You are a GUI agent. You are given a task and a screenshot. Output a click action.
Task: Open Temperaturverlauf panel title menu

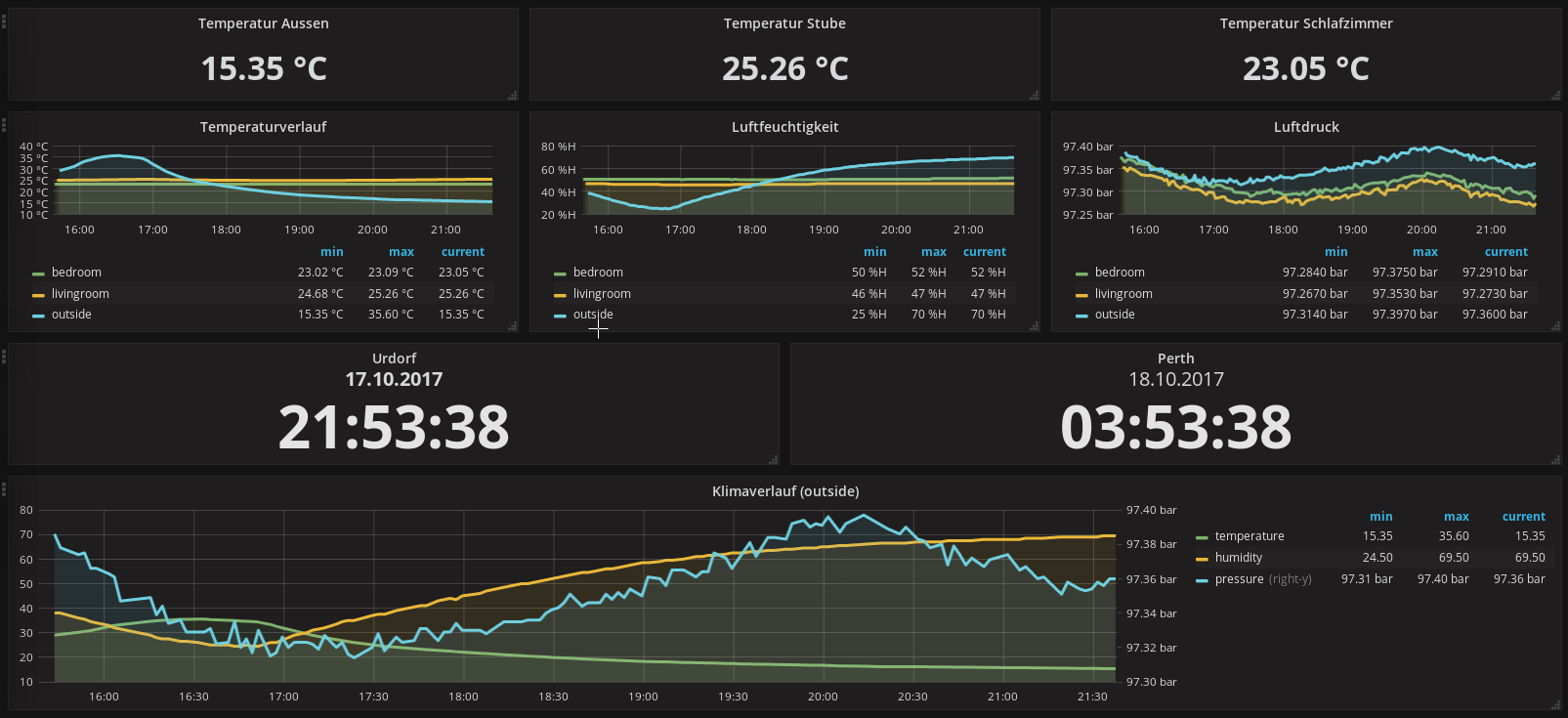click(264, 127)
